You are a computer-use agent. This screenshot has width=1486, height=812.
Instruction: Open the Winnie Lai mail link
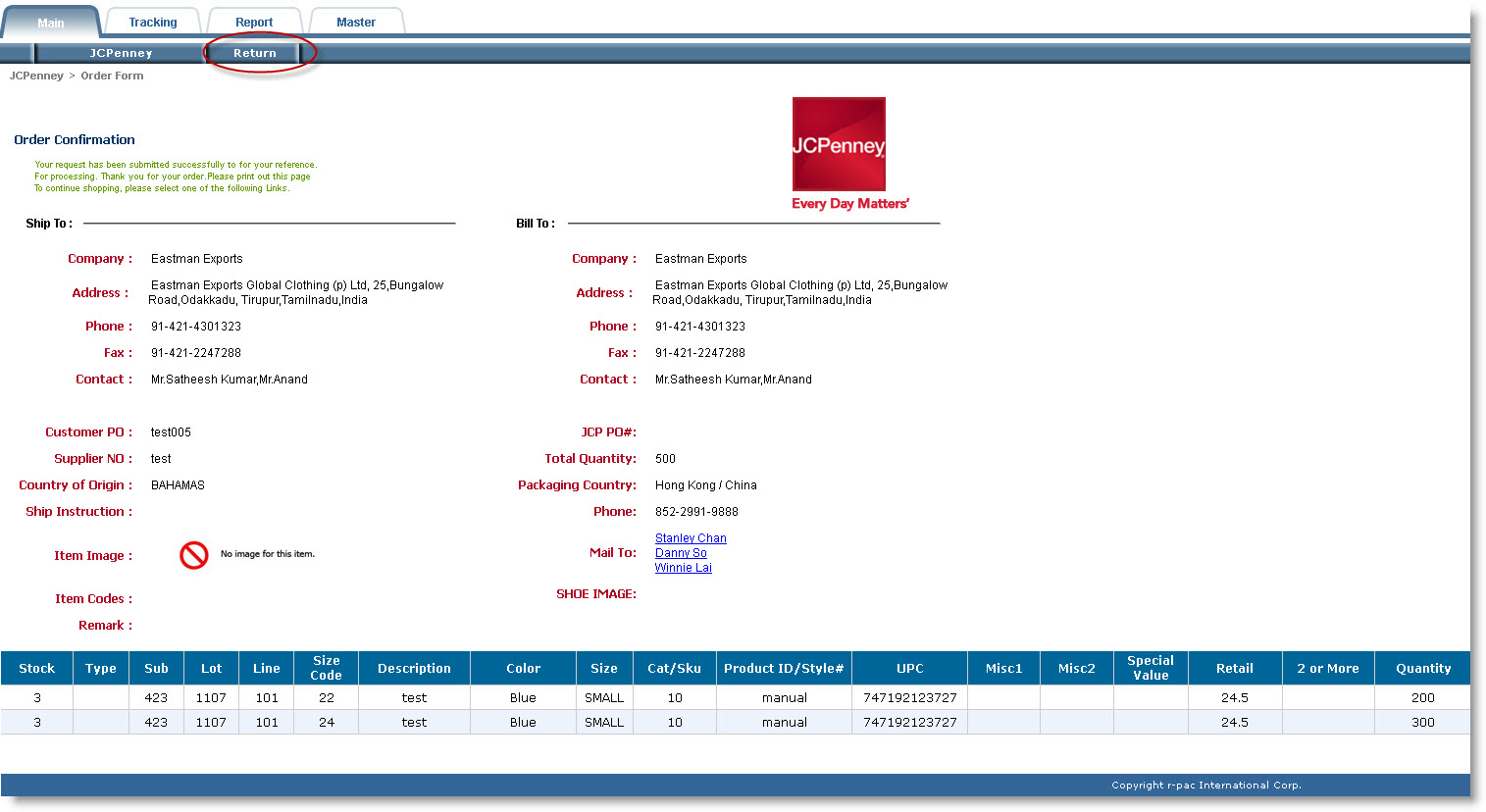[x=684, y=568]
